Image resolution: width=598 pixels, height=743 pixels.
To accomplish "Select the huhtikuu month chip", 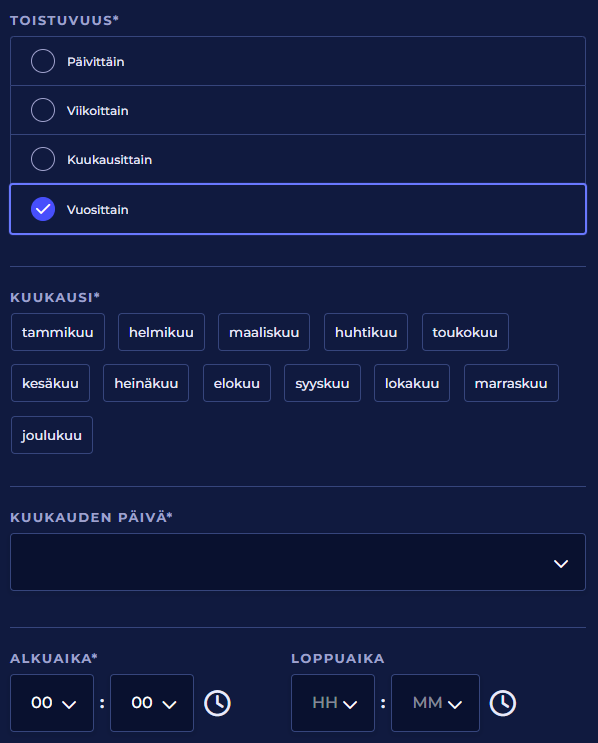I will (x=366, y=332).
